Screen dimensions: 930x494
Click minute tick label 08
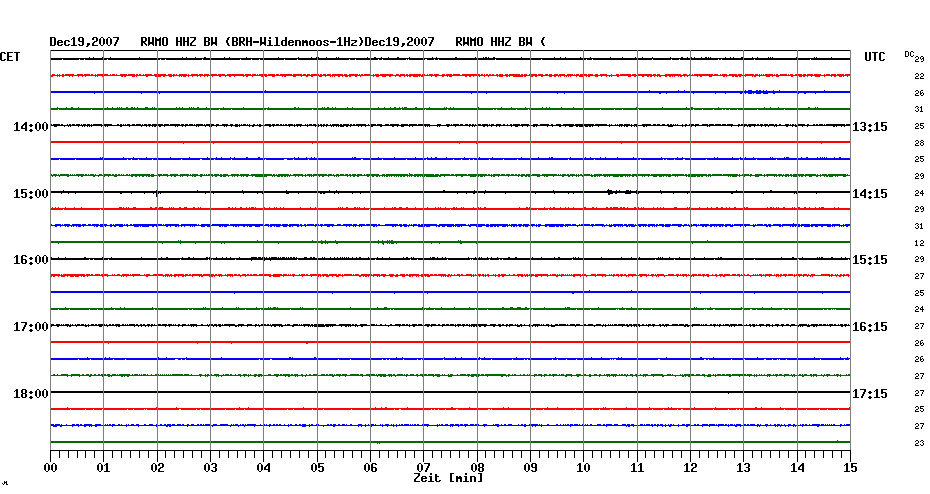pyautogui.click(x=477, y=468)
